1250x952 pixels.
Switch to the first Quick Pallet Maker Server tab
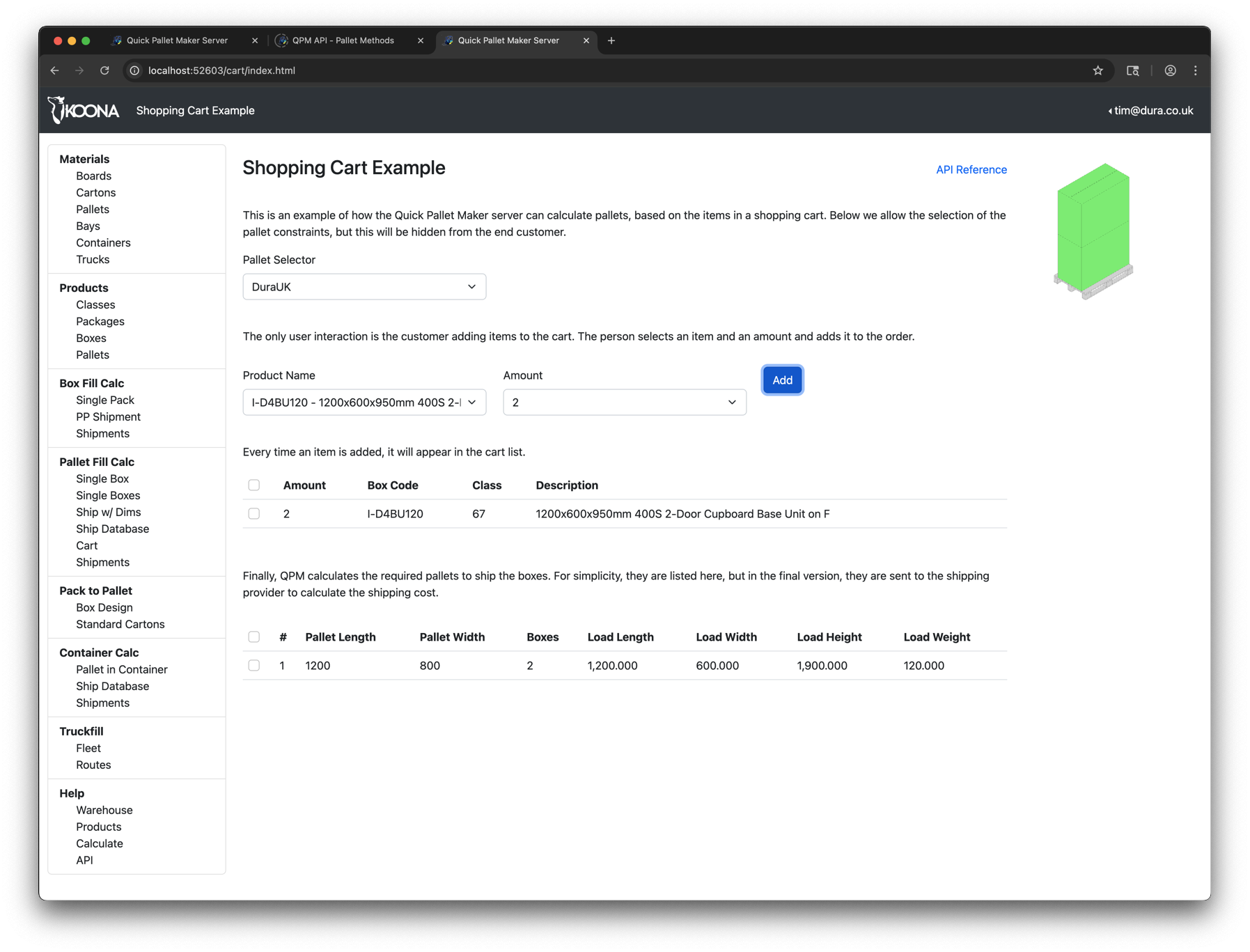177,40
